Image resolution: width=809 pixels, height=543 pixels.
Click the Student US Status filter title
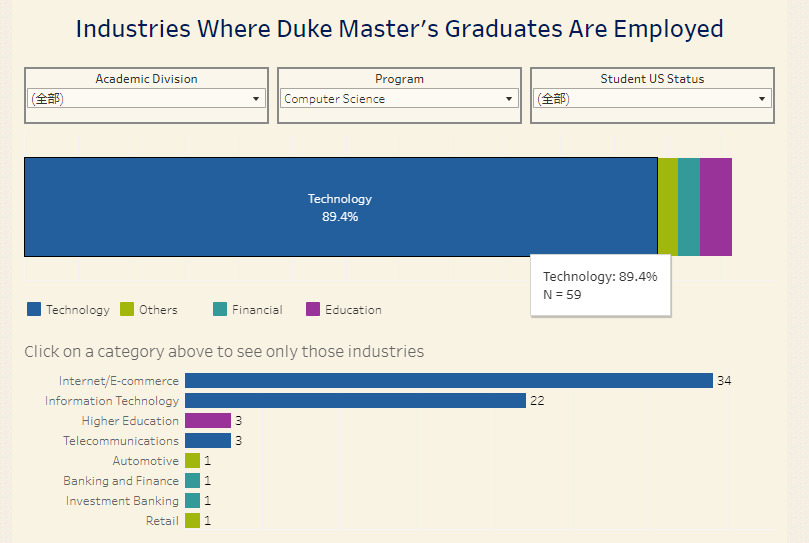652,79
